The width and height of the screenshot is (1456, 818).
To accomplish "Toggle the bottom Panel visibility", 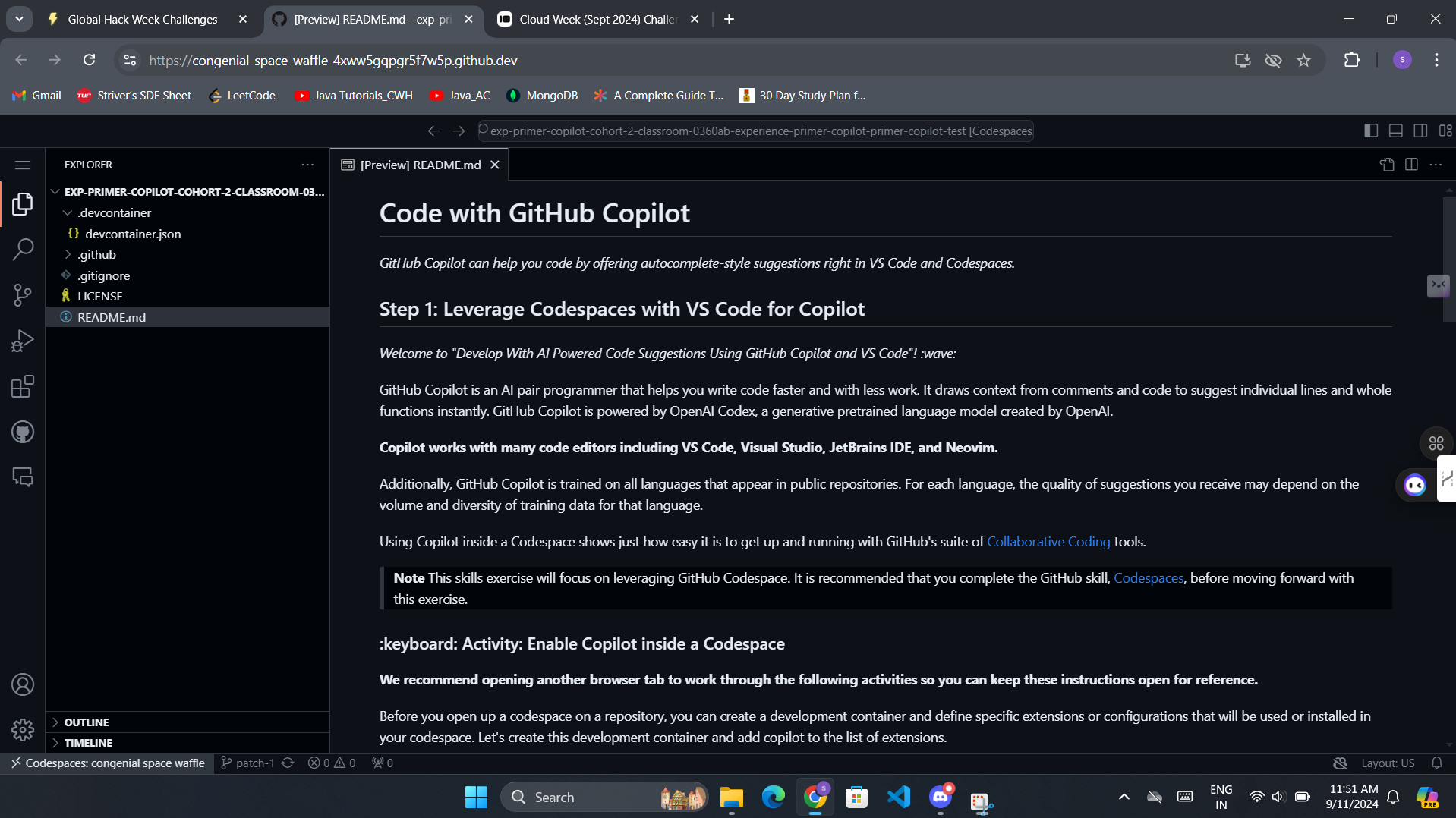I will pyautogui.click(x=1395, y=131).
